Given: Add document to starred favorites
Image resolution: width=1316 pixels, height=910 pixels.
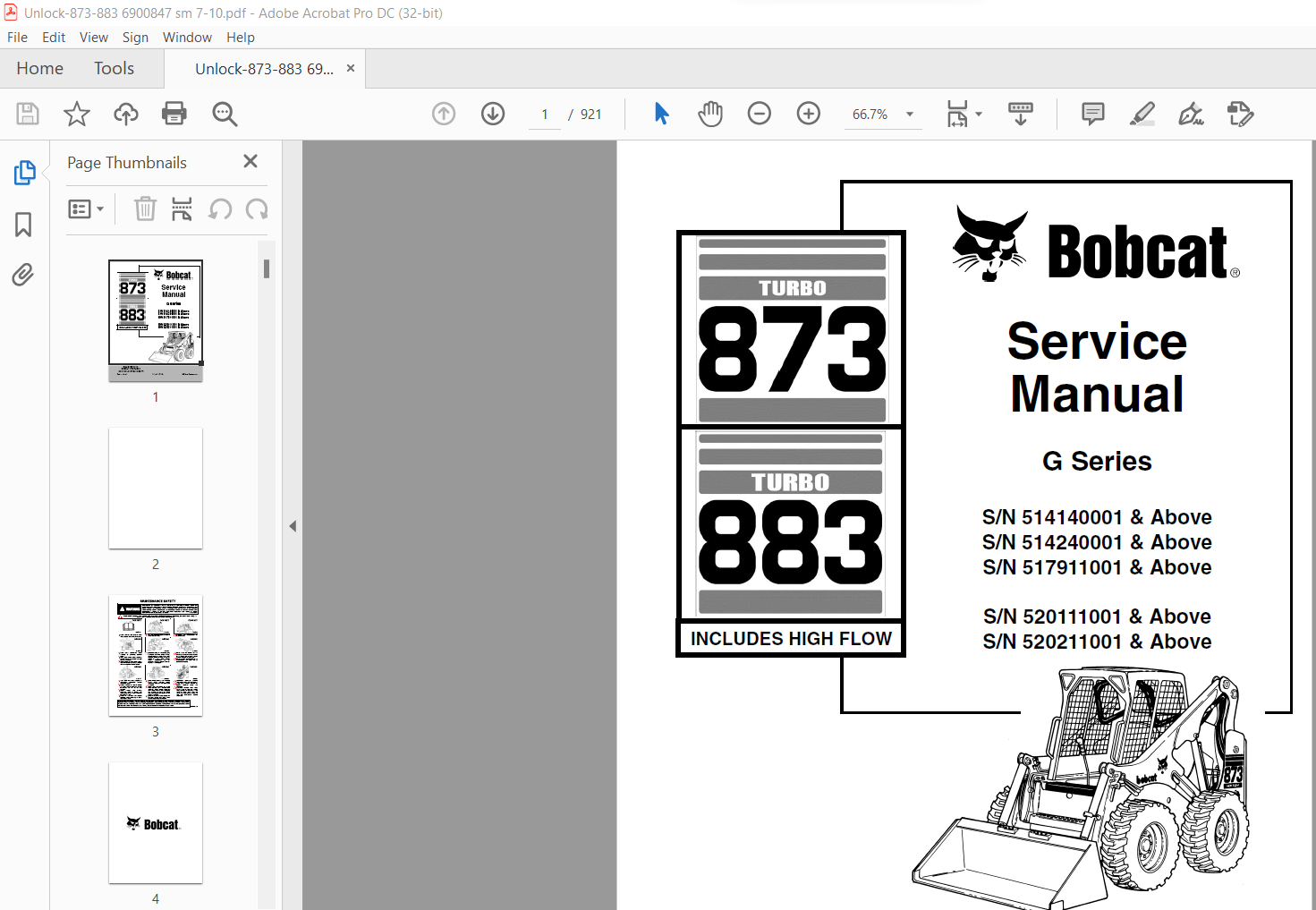Looking at the screenshot, I should (77, 114).
